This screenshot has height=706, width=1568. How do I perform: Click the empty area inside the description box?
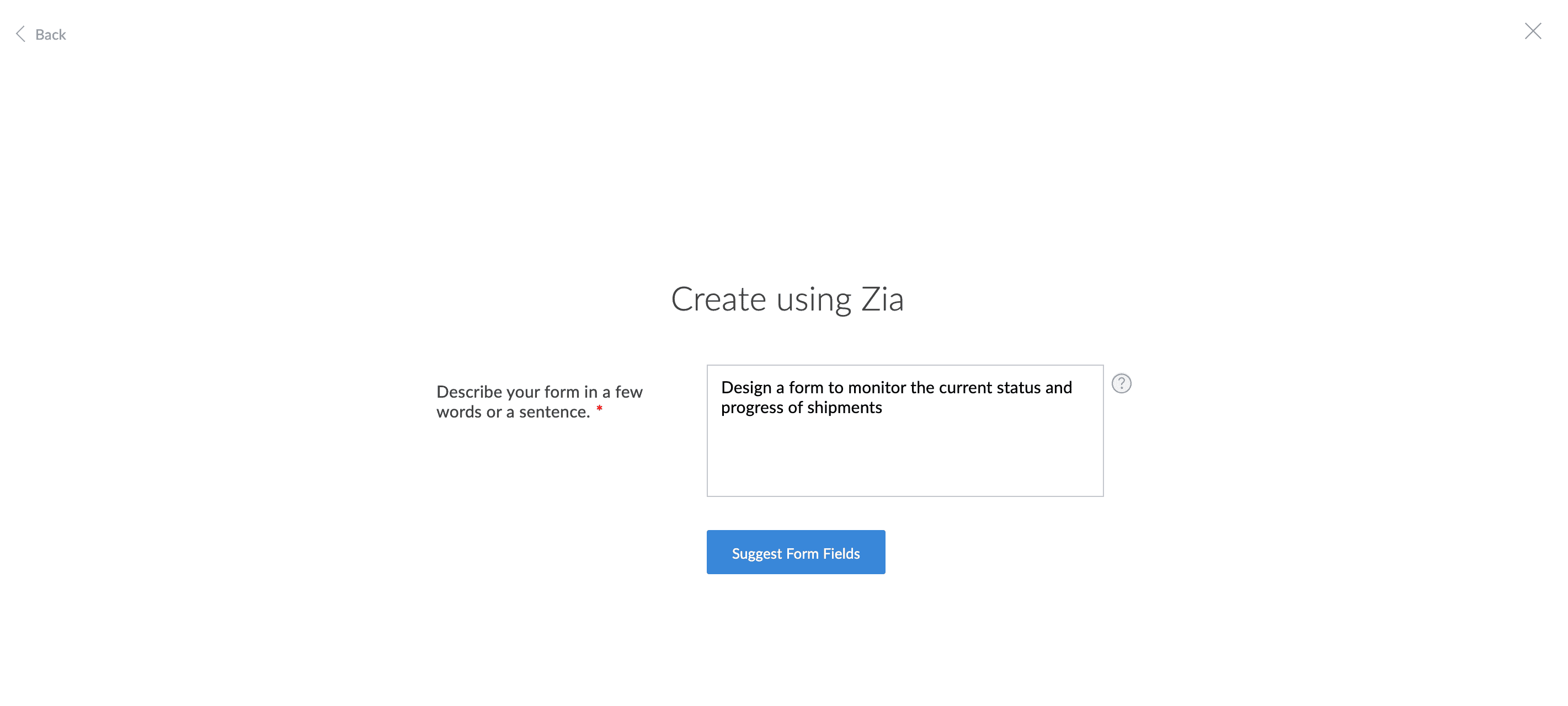click(x=904, y=459)
